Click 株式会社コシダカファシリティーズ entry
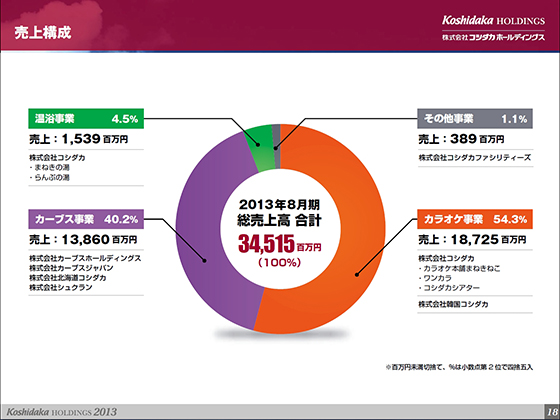The height and width of the screenshot is (420, 560). click(475, 158)
